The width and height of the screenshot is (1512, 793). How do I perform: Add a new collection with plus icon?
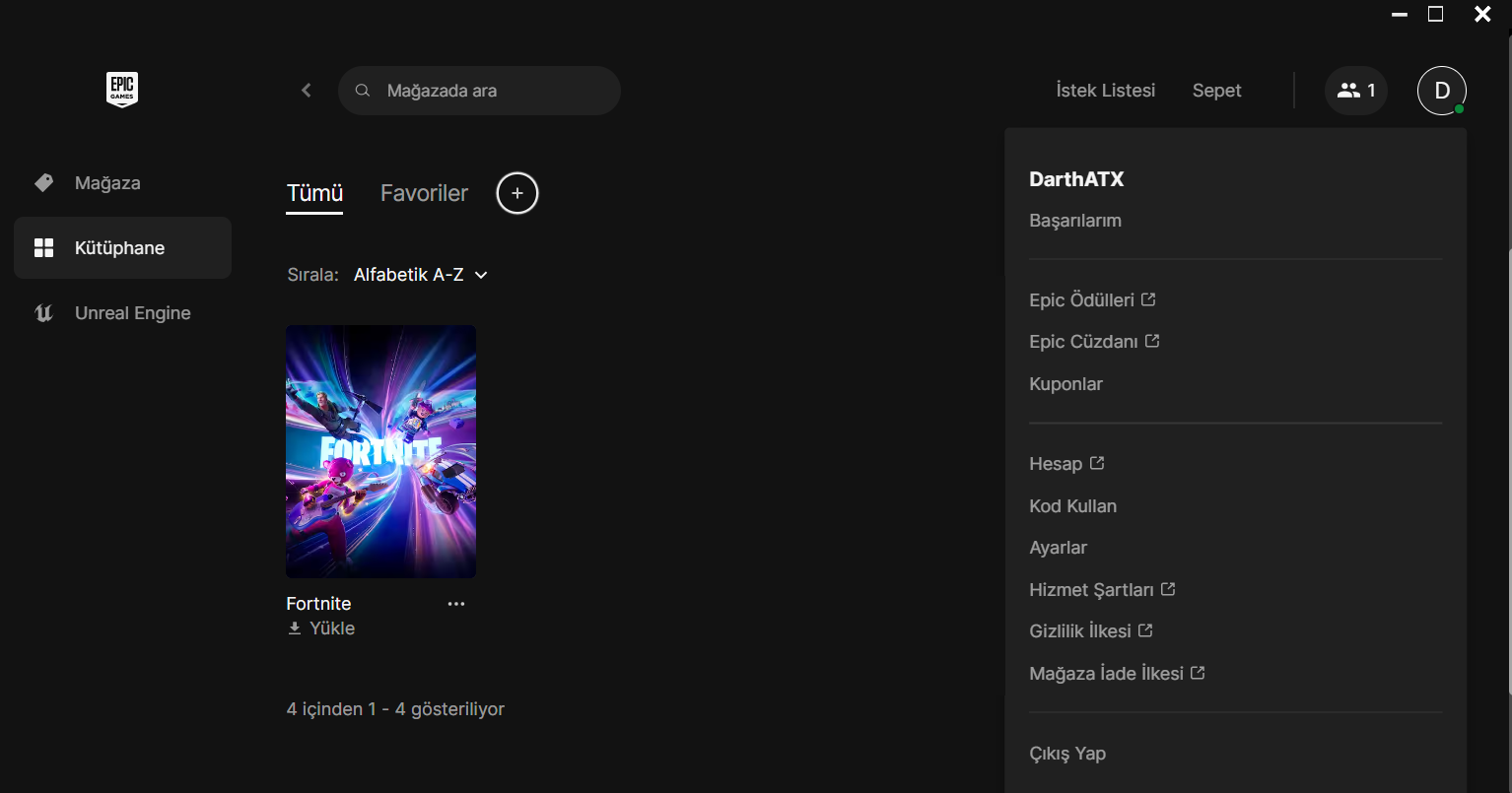[x=517, y=193]
